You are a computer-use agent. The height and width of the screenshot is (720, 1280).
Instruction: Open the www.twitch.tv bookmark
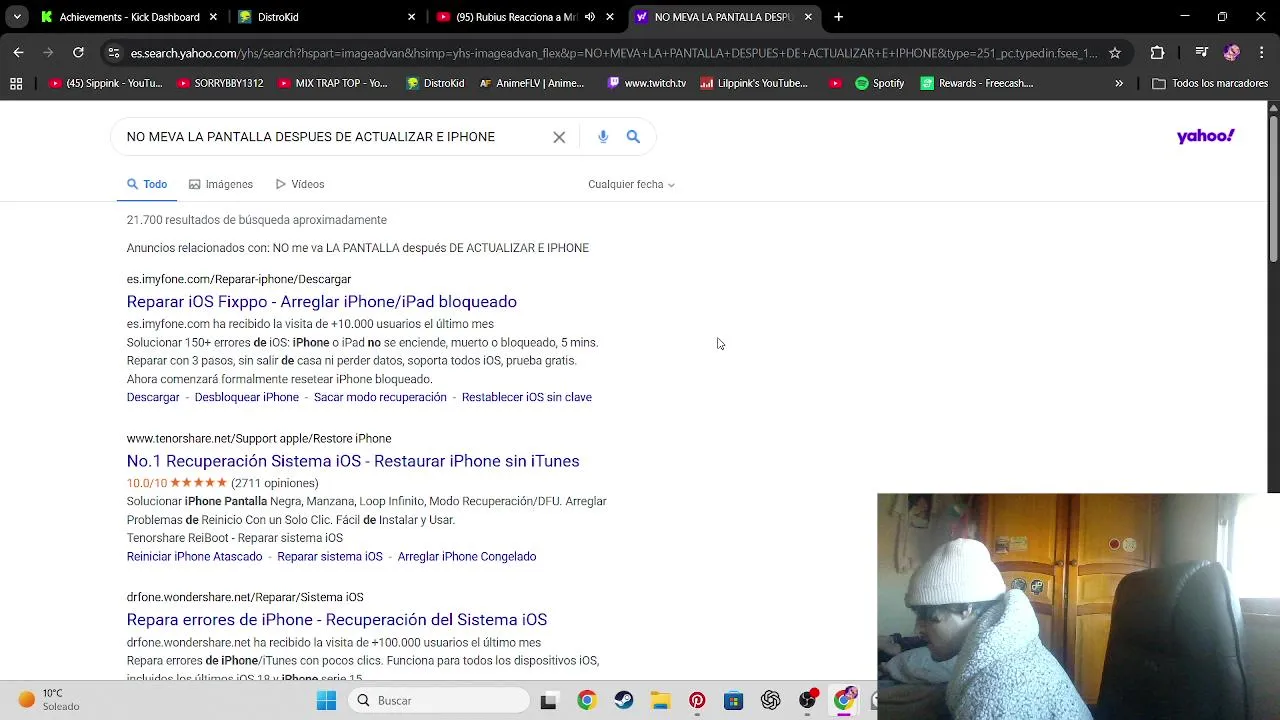646,83
